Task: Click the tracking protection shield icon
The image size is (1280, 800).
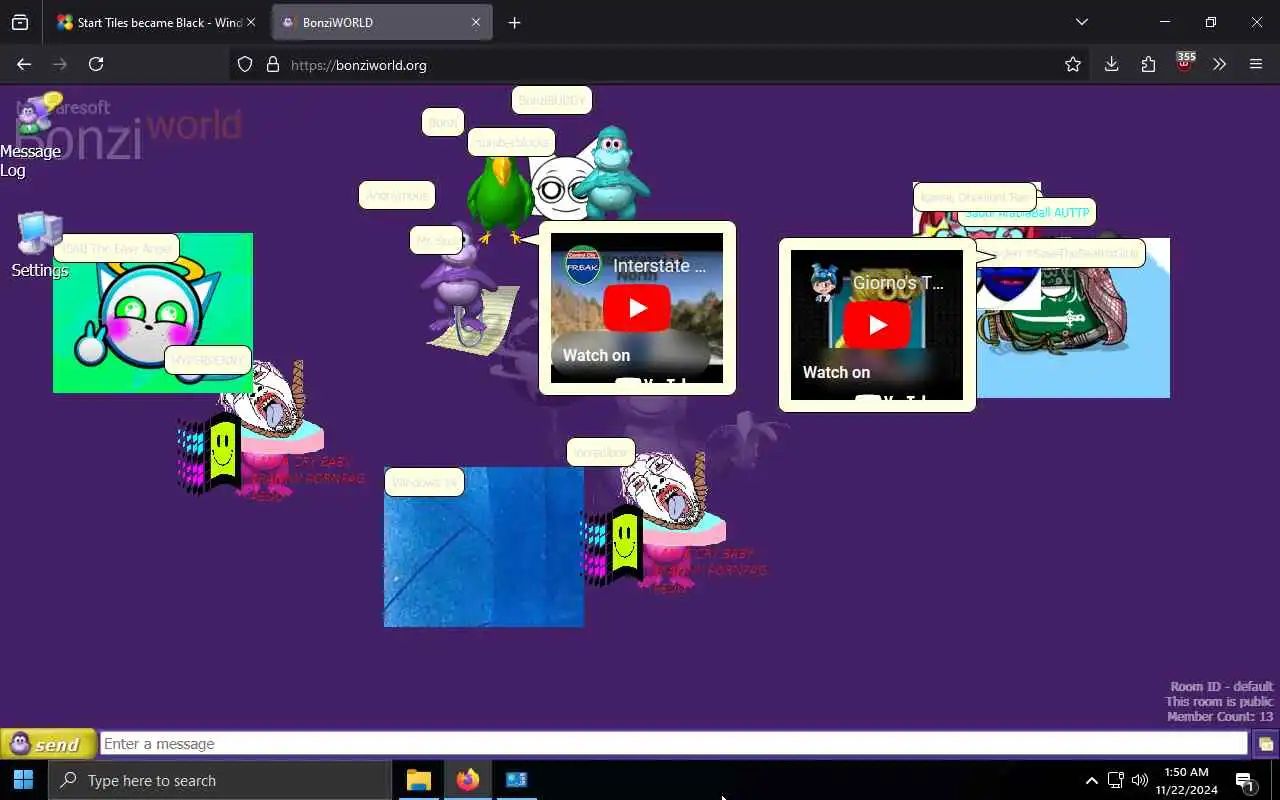Action: pos(245,64)
